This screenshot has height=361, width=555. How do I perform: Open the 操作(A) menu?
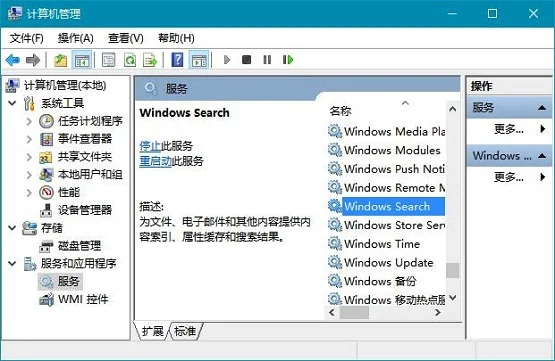[x=76, y=38]
